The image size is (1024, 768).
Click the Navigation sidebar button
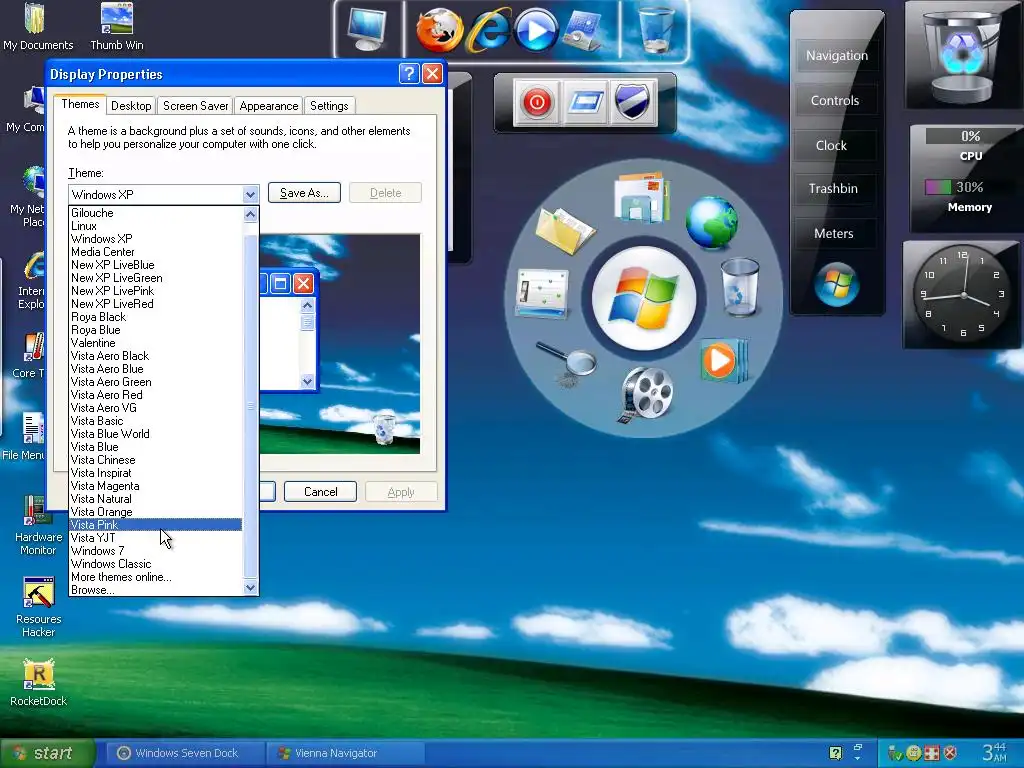click(837, 56)
